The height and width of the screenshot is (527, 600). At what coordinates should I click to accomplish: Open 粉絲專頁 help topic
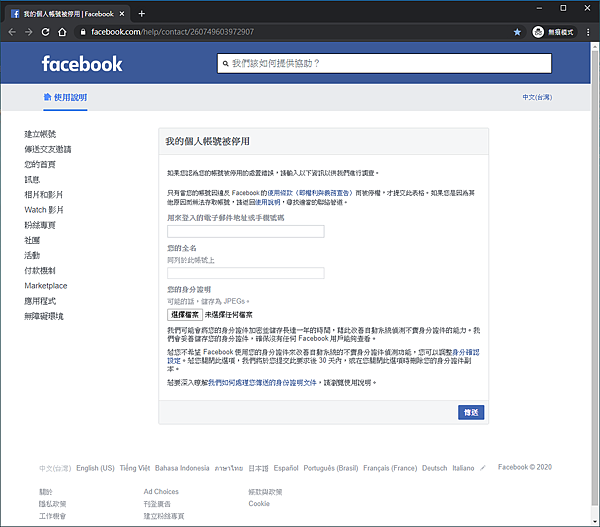point(40,225)
